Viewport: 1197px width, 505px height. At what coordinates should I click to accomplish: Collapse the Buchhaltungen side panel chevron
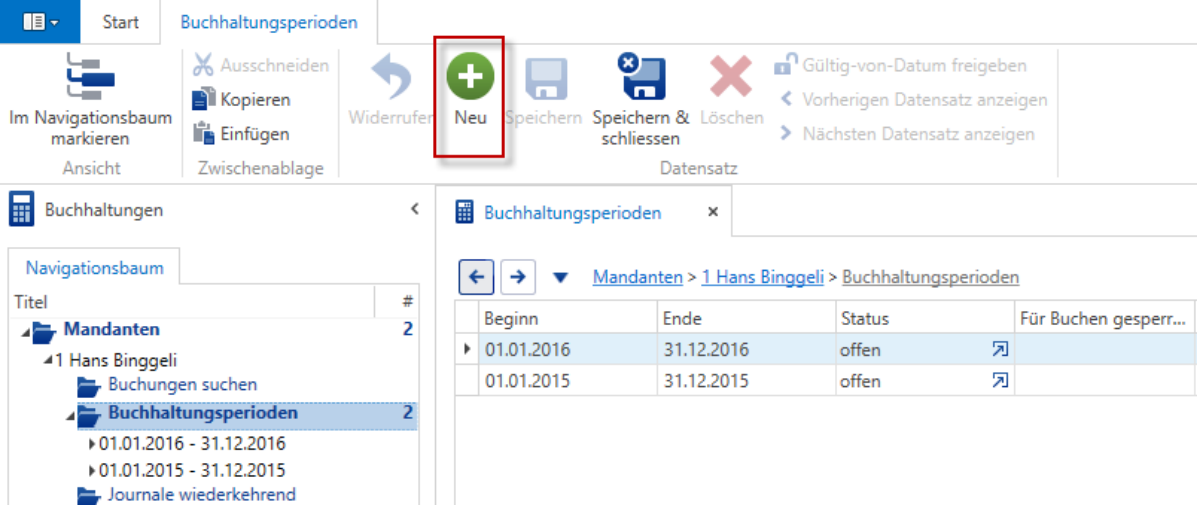click(415, 208)
